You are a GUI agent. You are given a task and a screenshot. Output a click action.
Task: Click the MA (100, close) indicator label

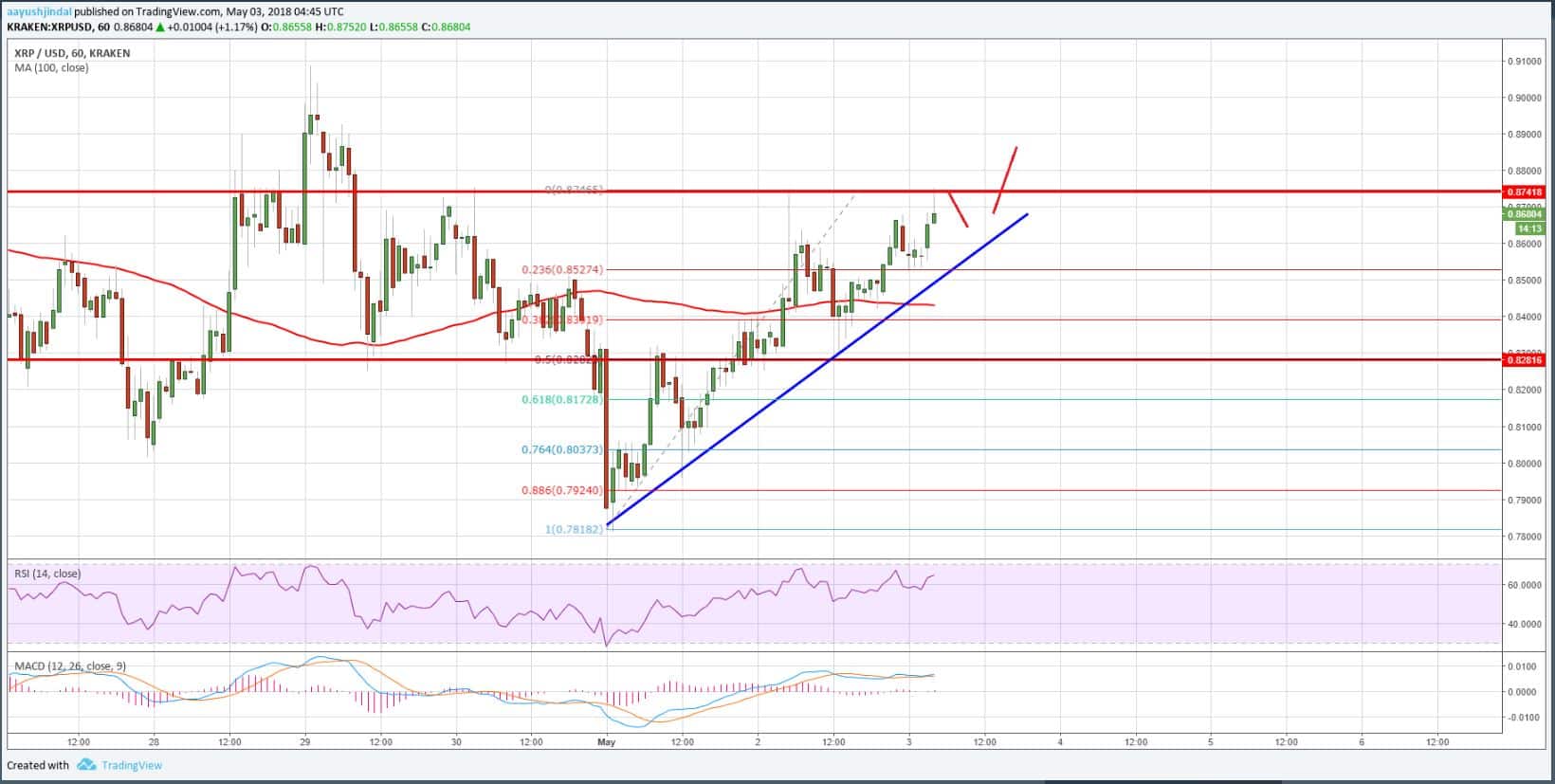pos(51,68)
